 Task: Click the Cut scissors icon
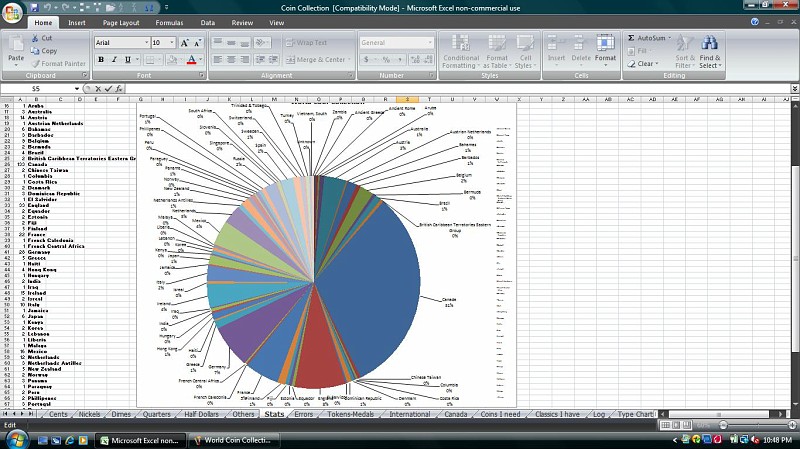point(35,38)
